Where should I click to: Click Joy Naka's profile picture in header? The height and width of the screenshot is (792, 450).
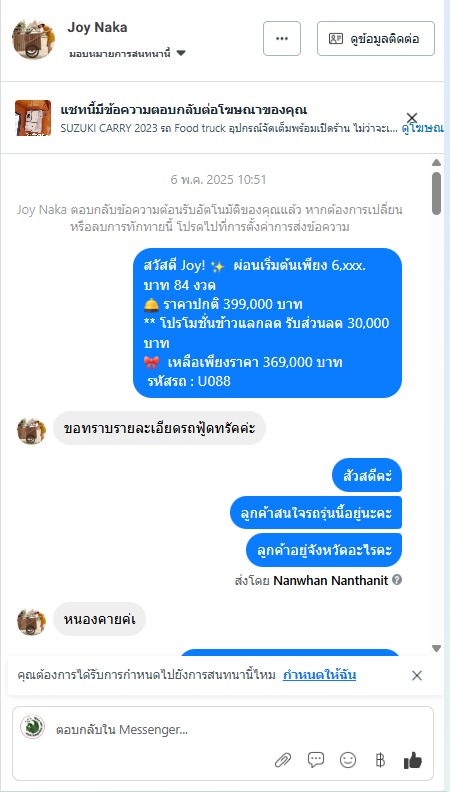tap(33, 39)
